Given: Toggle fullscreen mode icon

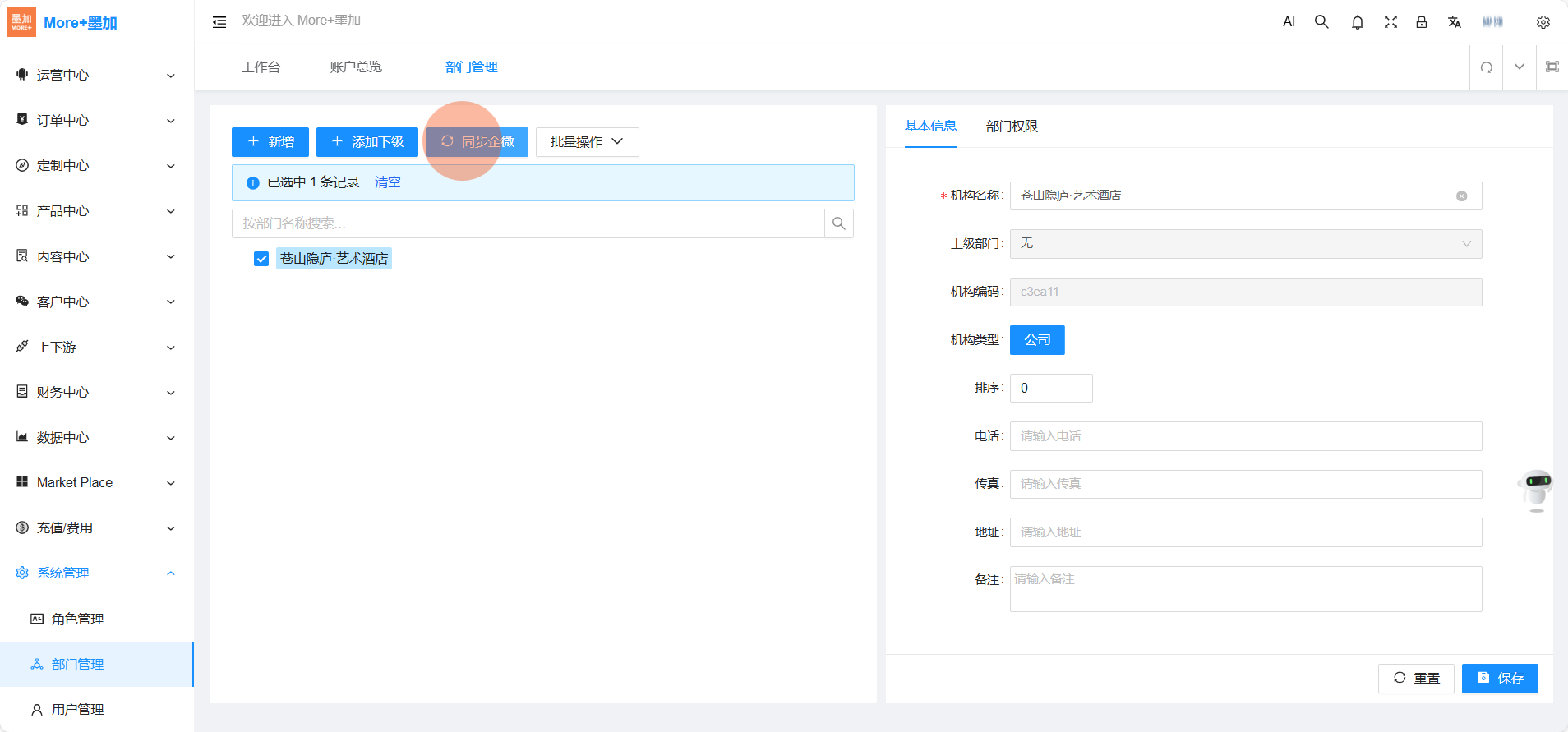Looking at the screenshot, I should [1390, 22].
